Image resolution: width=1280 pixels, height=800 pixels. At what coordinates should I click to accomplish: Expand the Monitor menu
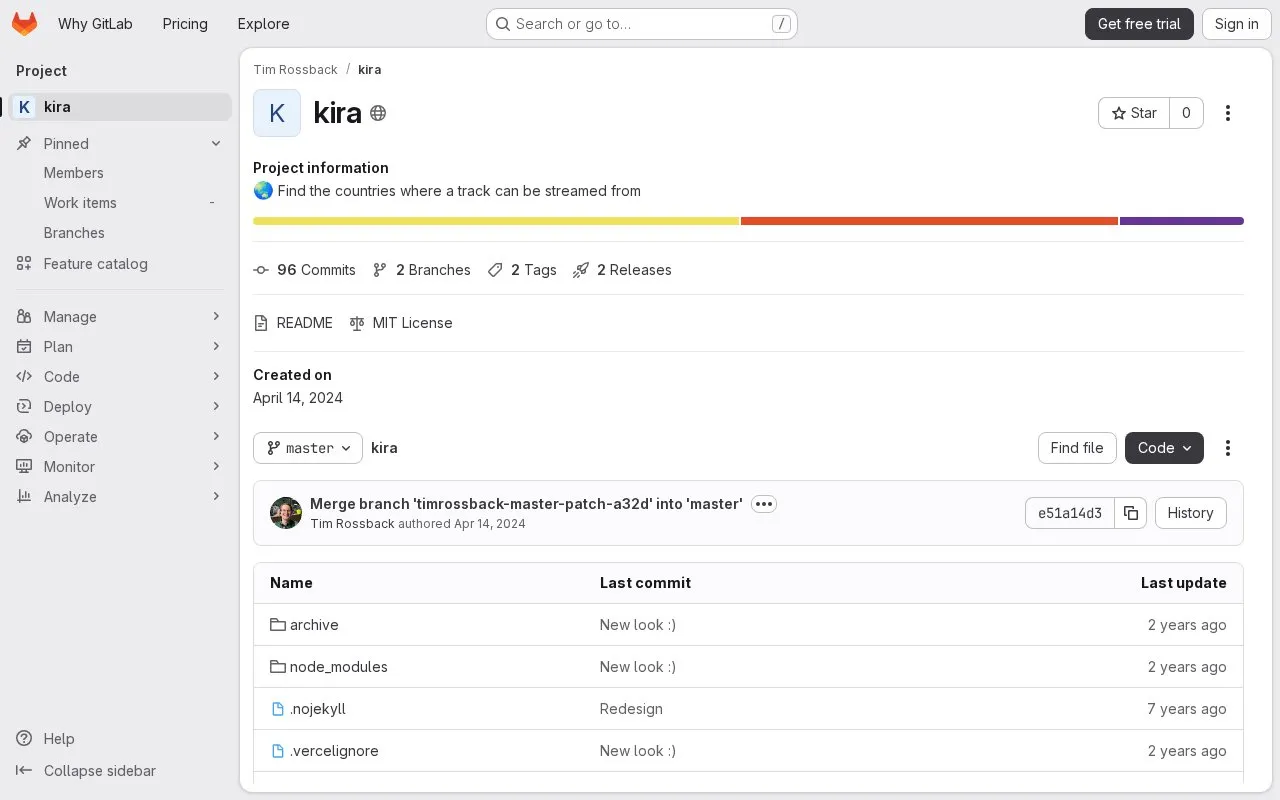tap(120, 467)
